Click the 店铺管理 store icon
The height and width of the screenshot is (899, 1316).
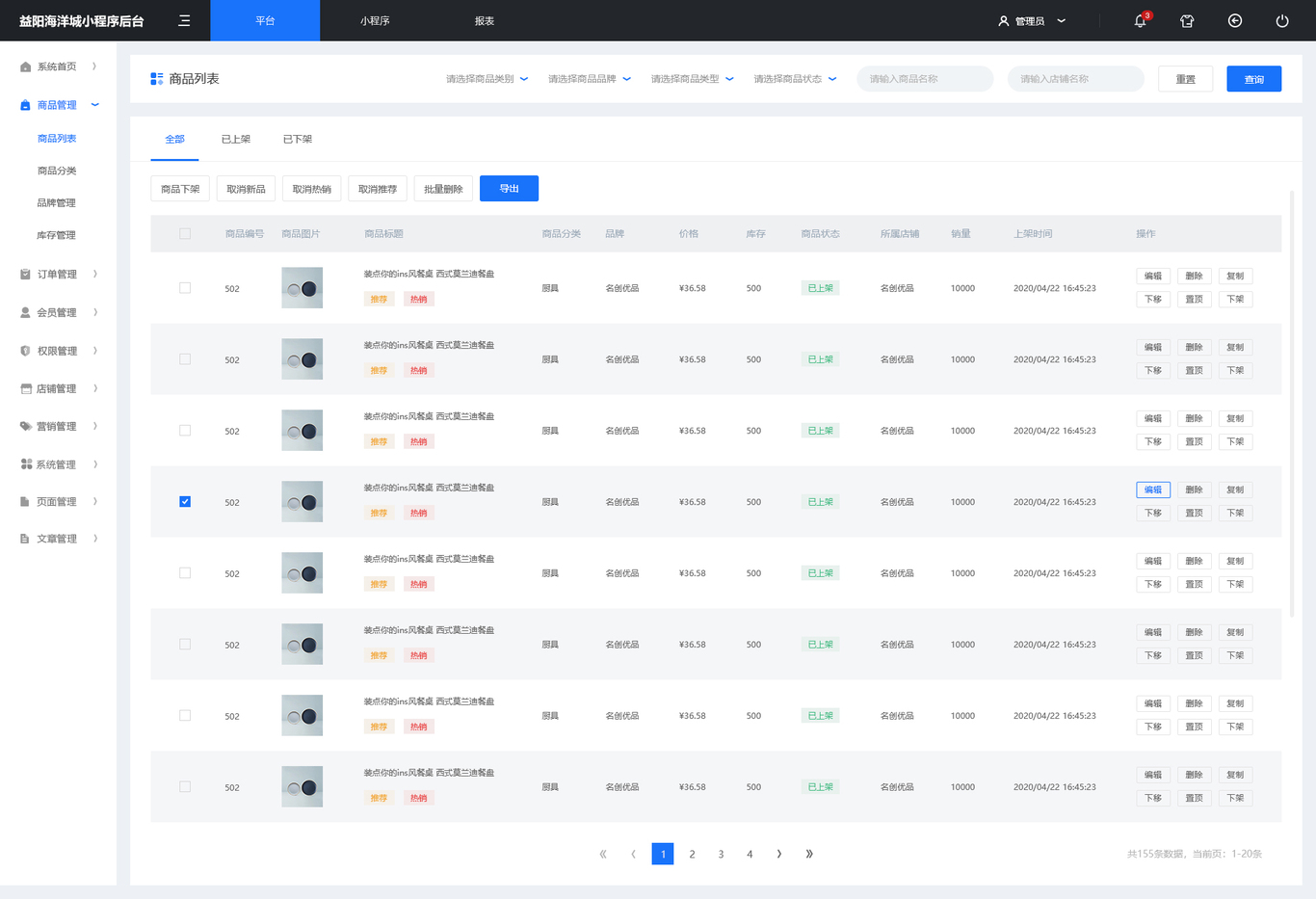point(26,389)
